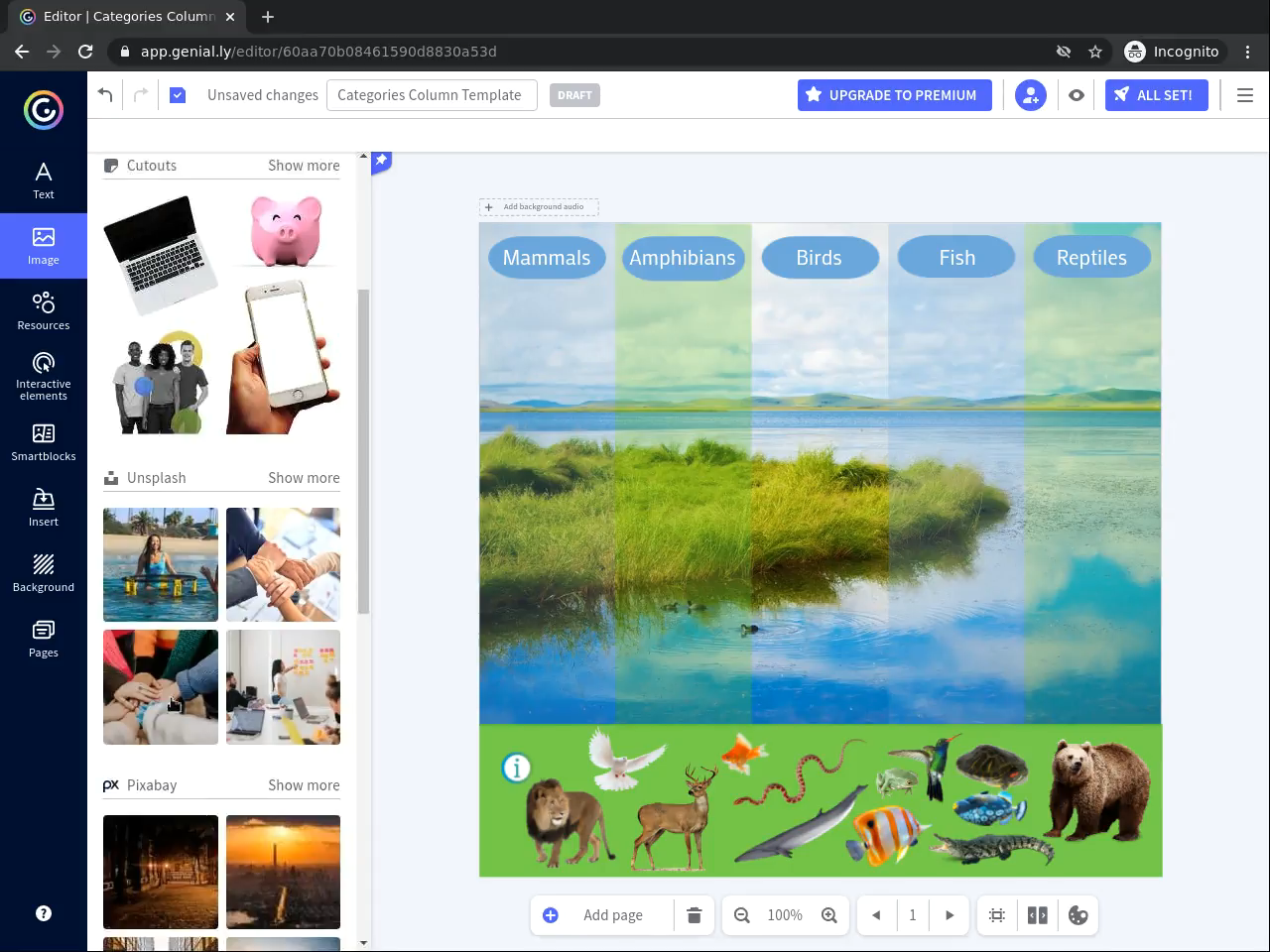Open Interactive elements panel
This screenshot has width=1270, height=952.
click(44, 377)
